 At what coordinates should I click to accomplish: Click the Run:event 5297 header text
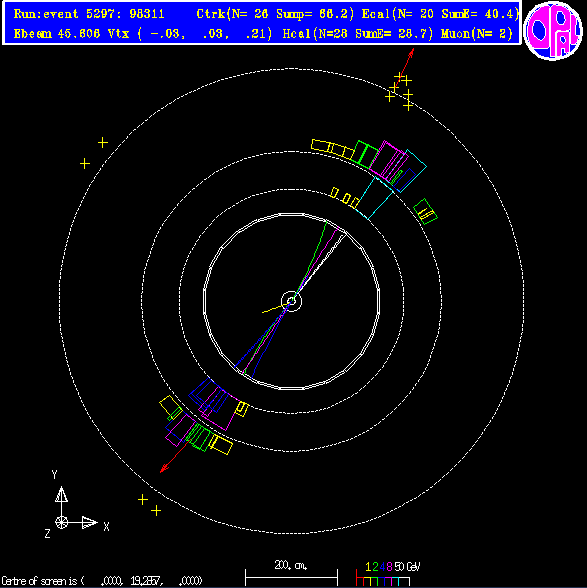coord(89,14)
